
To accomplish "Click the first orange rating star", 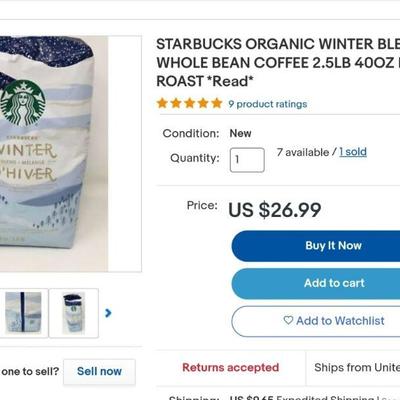I will point(162,103).
